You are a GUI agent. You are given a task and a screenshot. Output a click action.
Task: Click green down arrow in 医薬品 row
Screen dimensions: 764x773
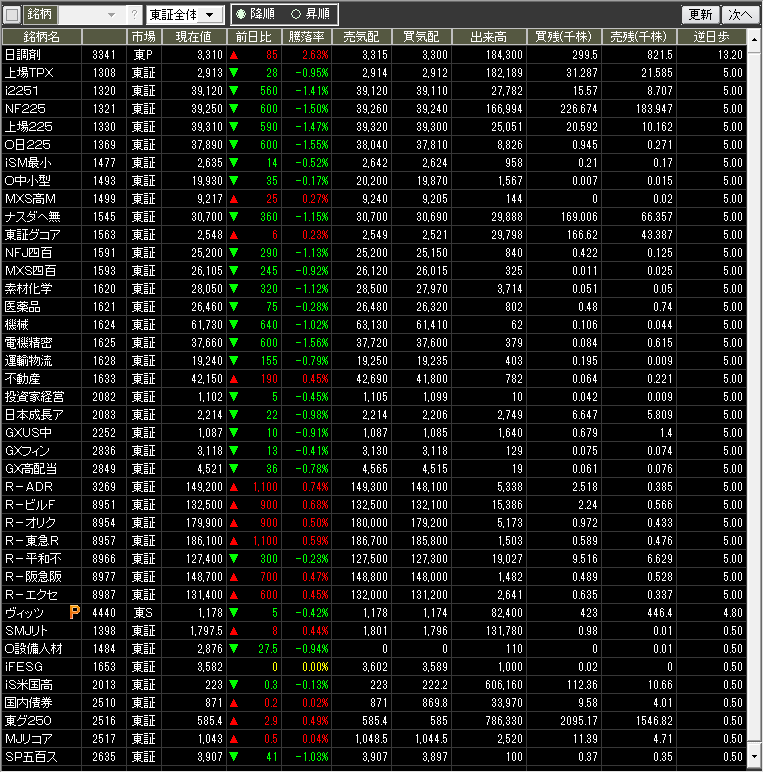tap(234, 307)
